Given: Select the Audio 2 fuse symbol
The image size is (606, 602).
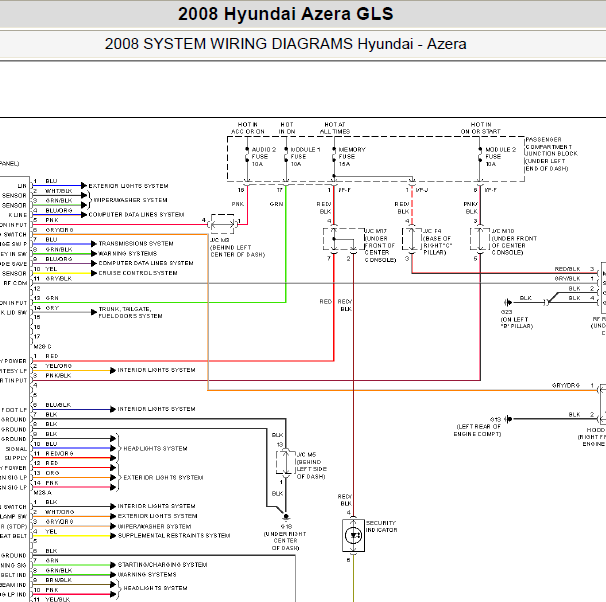Looking at the screenshot, I should [247, 156].
